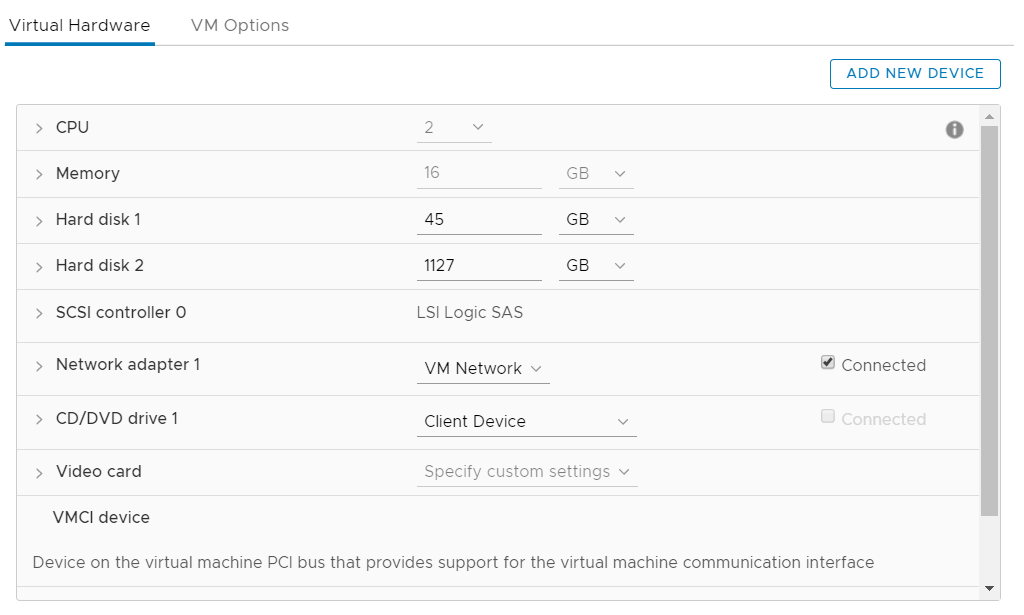Switch to the VM Options tab
The height and width of the screenshot is (615, 1024).
pos(240,25)
